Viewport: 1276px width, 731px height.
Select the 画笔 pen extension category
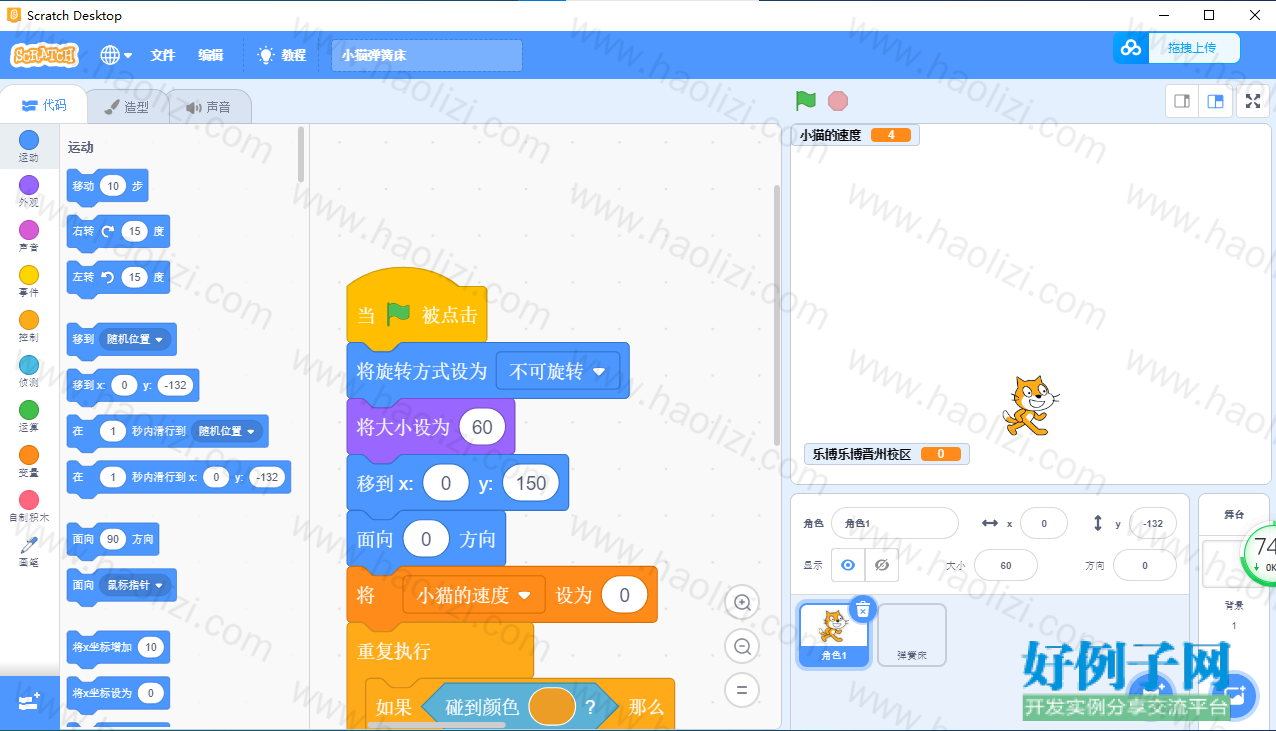click(x=29, y=551)
